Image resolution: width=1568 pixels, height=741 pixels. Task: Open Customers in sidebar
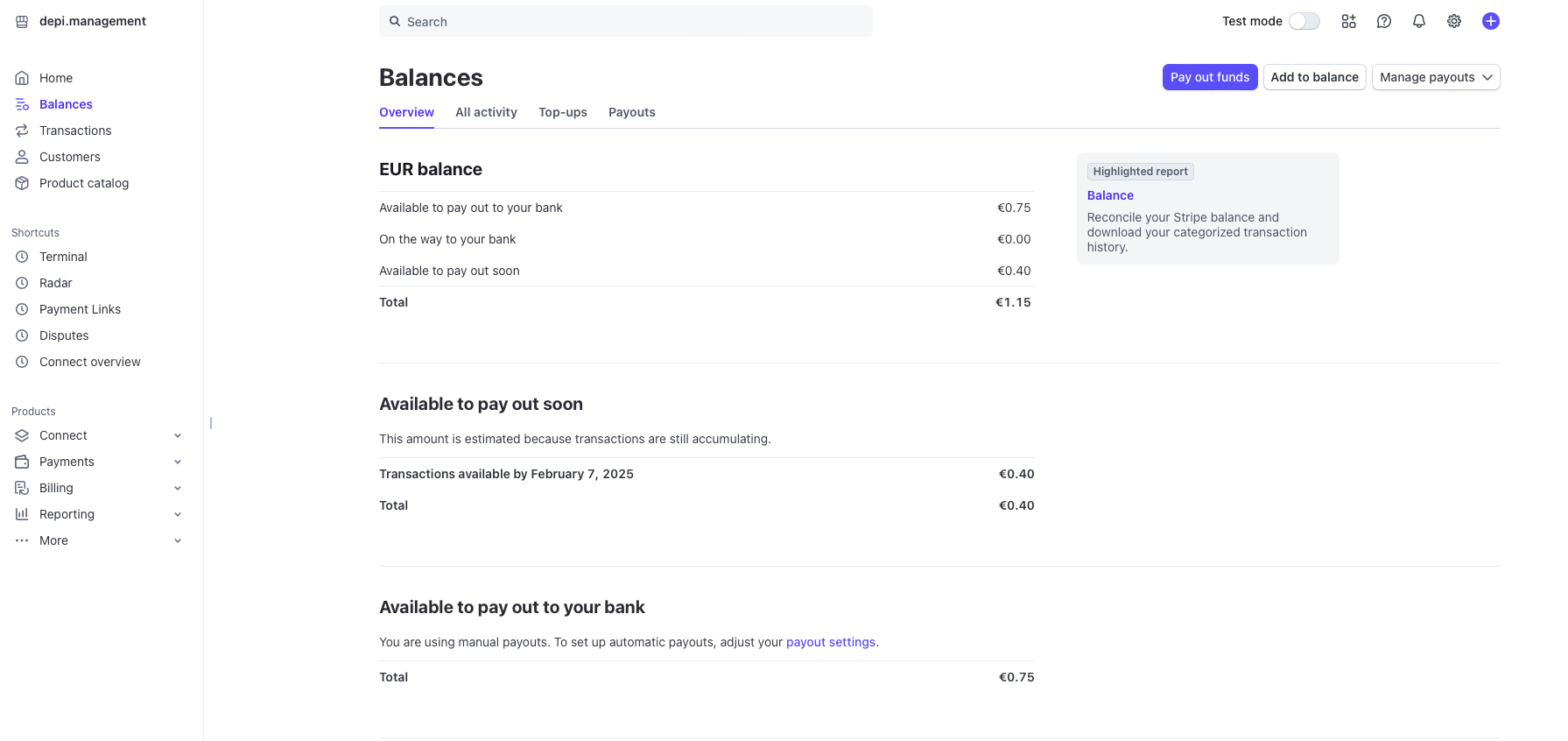point(70,157)
